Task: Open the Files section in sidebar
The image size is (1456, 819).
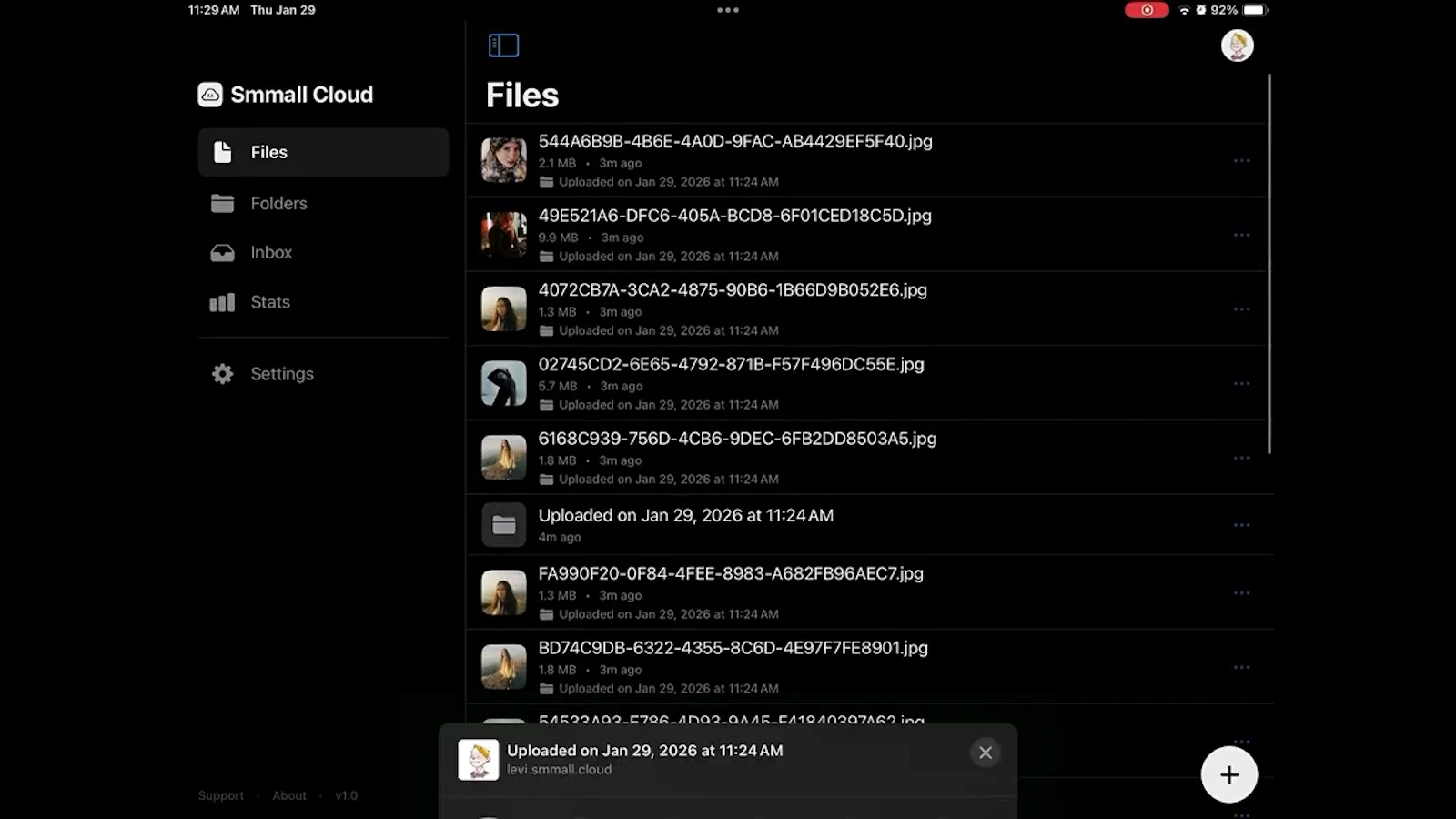Action: [x=323, y=152]
